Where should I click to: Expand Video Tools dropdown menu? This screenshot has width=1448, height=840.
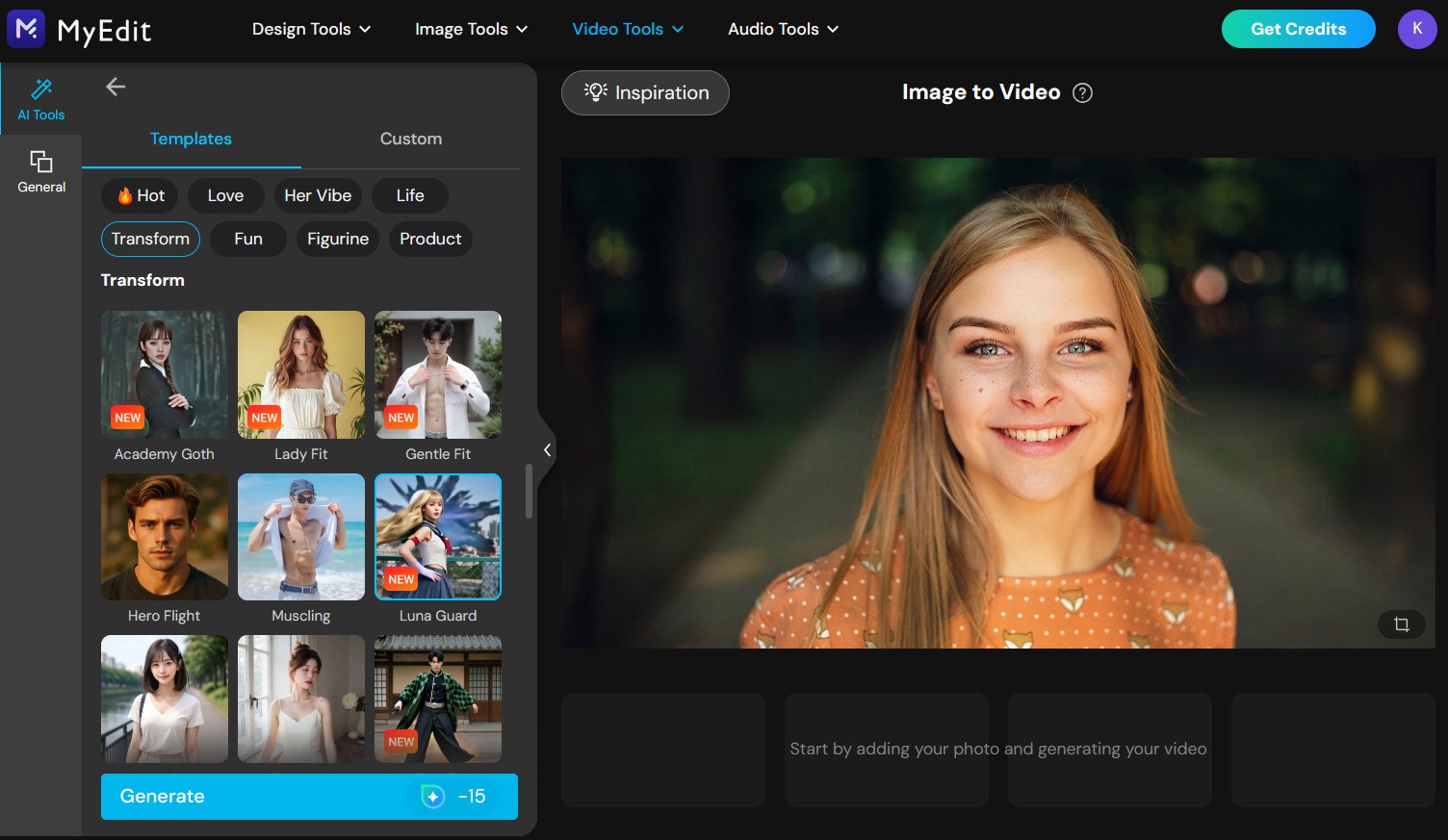(628, 29)
